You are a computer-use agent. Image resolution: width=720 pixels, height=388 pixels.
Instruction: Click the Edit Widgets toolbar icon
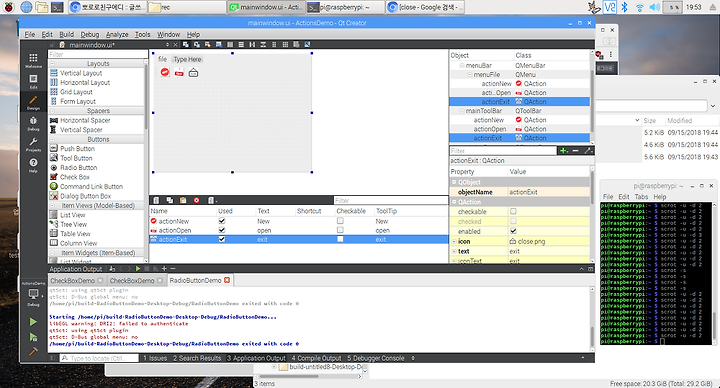[x=186, y=45]
